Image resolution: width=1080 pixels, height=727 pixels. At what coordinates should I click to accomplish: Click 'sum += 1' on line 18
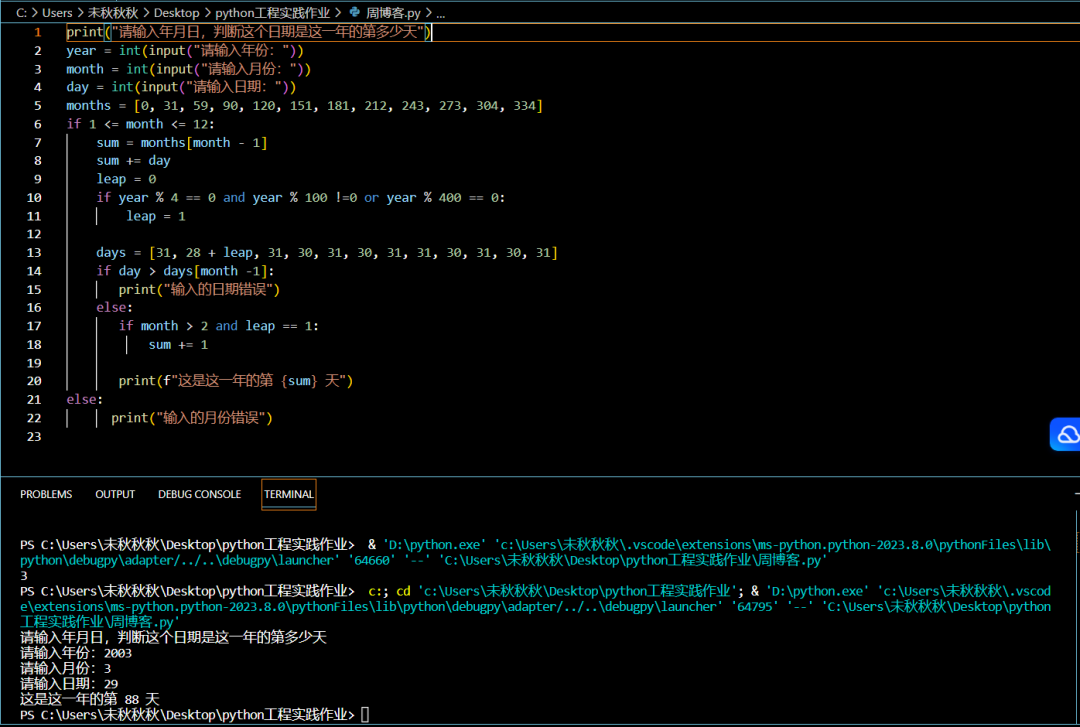coord(178,345)
